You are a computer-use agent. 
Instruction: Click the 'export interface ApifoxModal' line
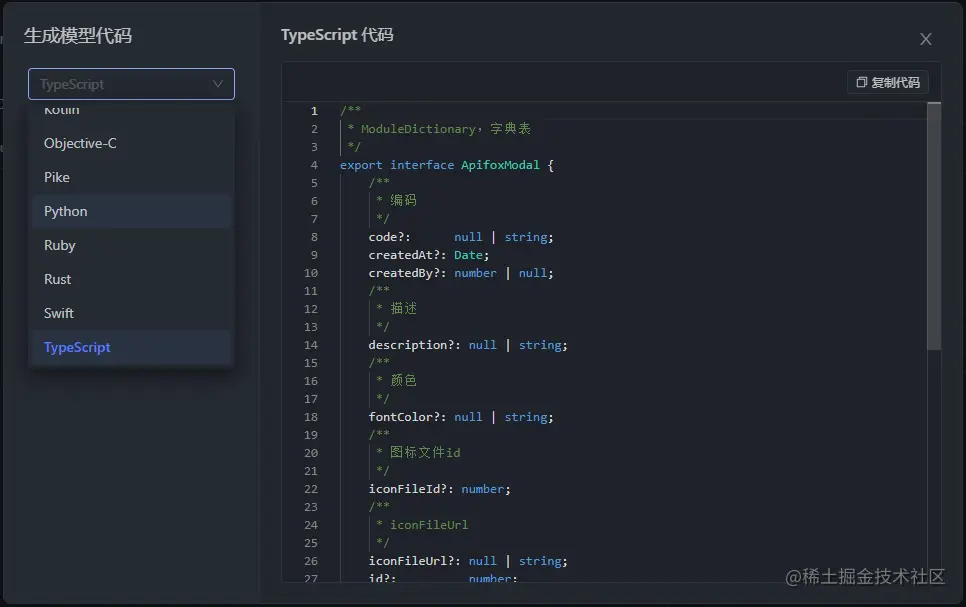447,165
